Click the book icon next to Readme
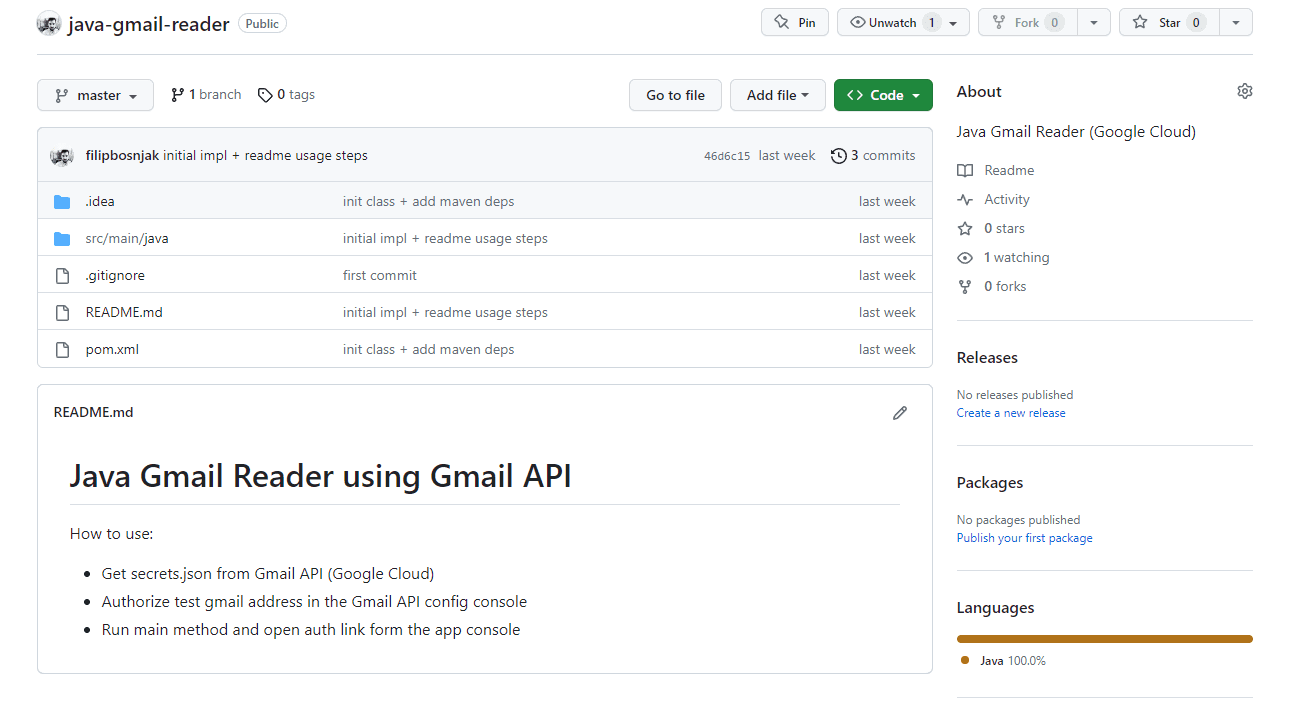This screenshot has width=1301, height=705. click(x=965, y=170)
